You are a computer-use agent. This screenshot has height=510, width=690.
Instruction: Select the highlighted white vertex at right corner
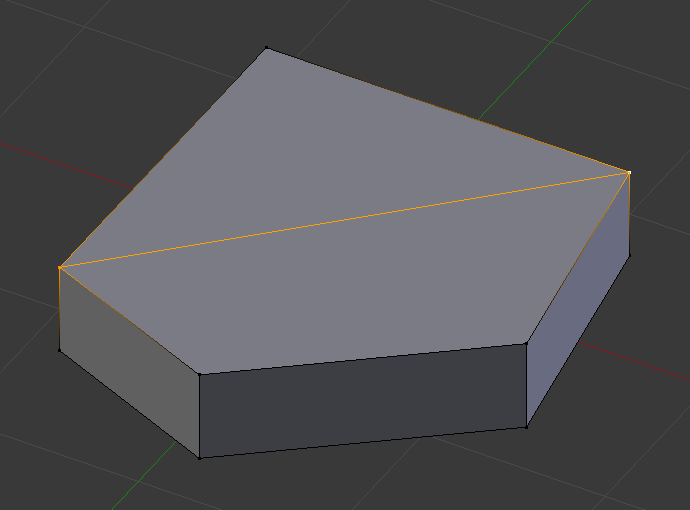click(x=629, y=172)
